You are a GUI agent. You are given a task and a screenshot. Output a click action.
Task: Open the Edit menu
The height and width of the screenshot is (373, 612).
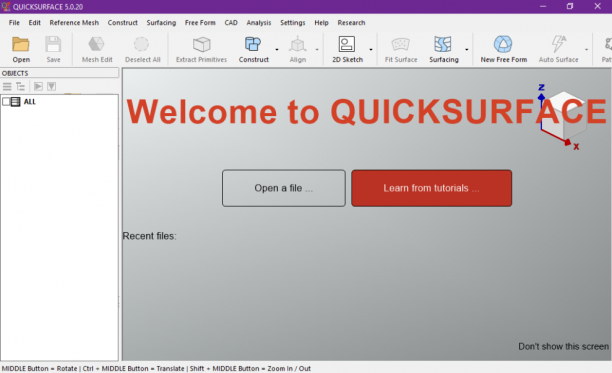(x=34, y=23)
